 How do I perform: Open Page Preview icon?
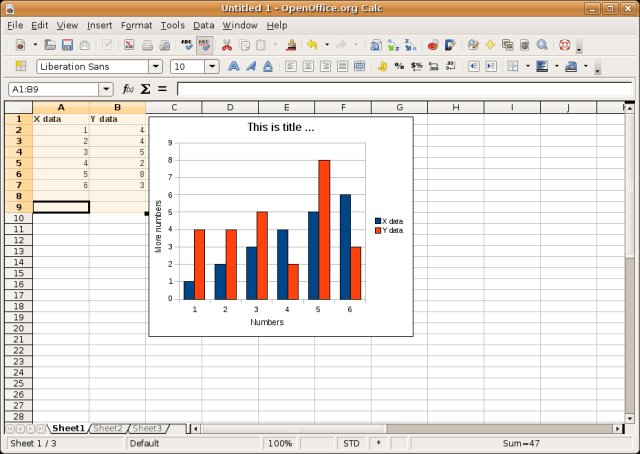(164, 45)
